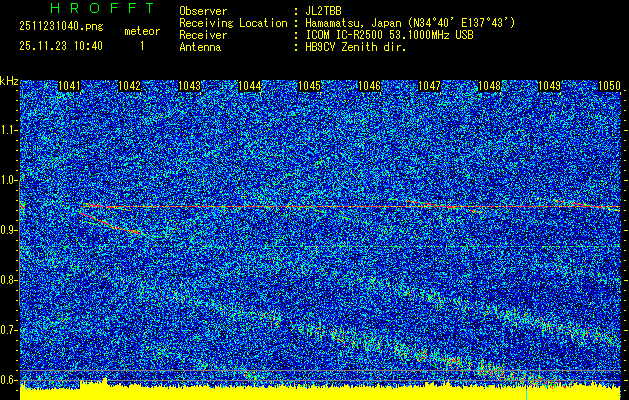This screenshot has height=400, width=629.
Task: Click the meteor count label
Action: coord(141,32)
